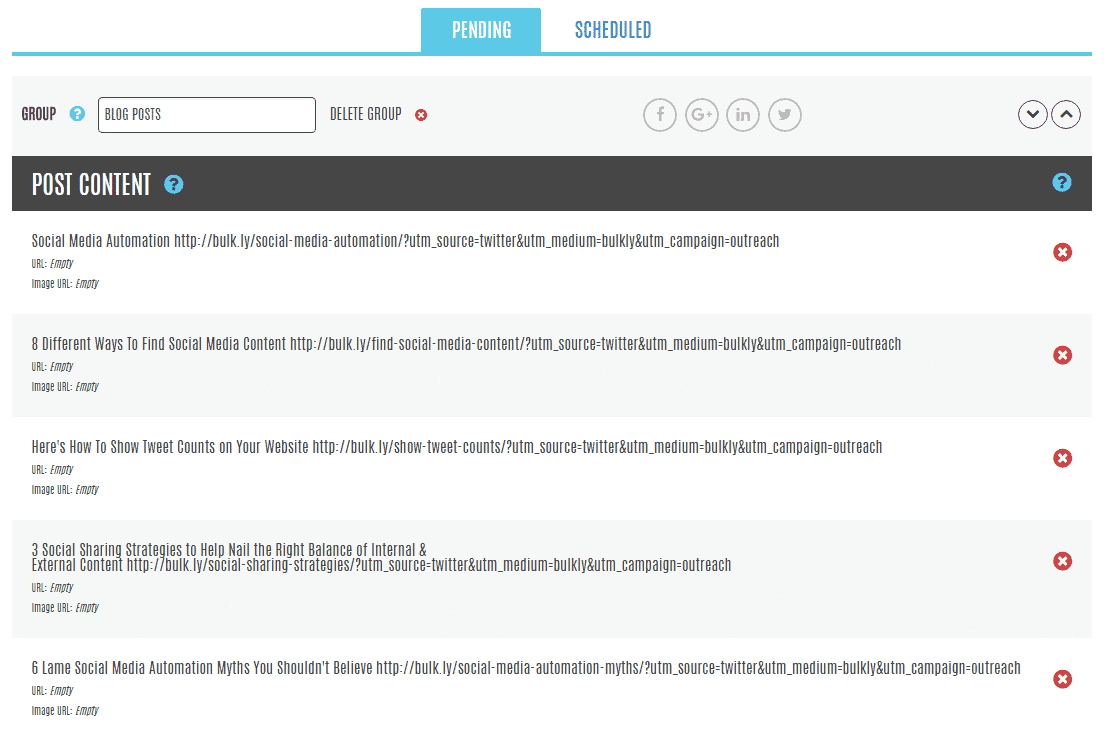Toggle the Twitter account icon
Screen dimensions: 1107x738
coord(785,115)
